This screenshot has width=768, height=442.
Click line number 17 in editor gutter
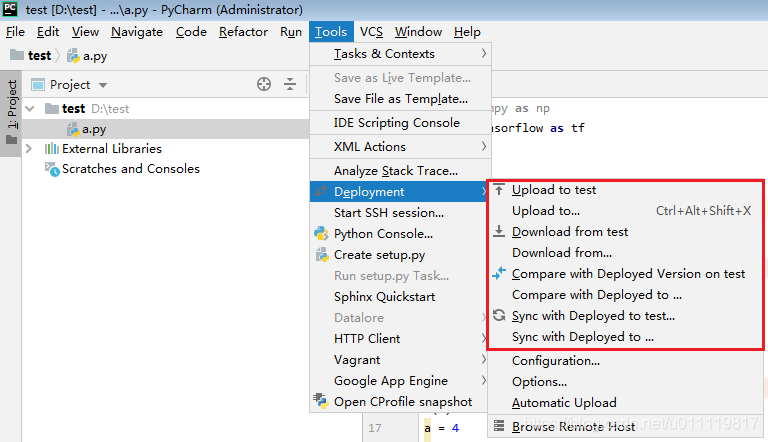[375, 428]
